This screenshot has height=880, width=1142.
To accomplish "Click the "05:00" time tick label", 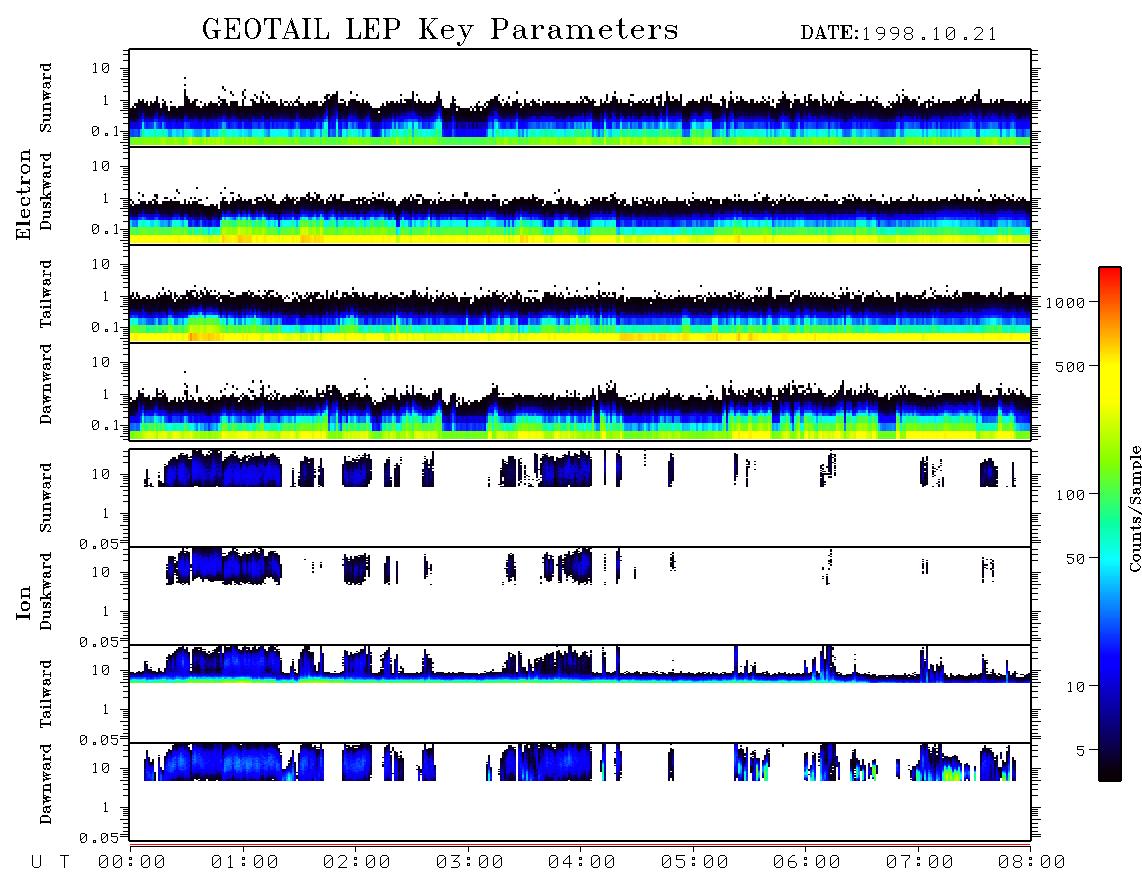I will pos(695,863).
